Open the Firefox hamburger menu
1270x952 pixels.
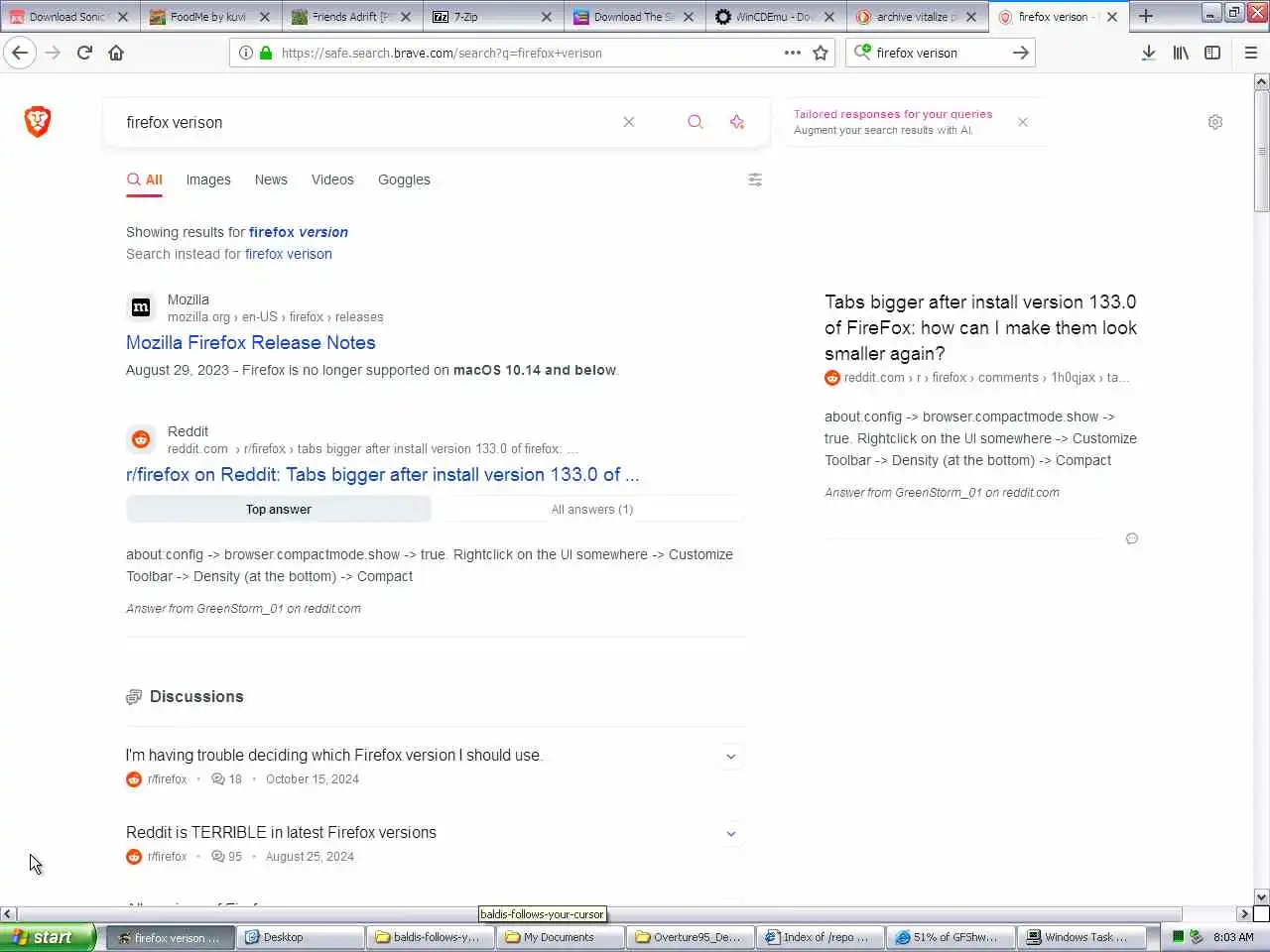[1250, 53]
